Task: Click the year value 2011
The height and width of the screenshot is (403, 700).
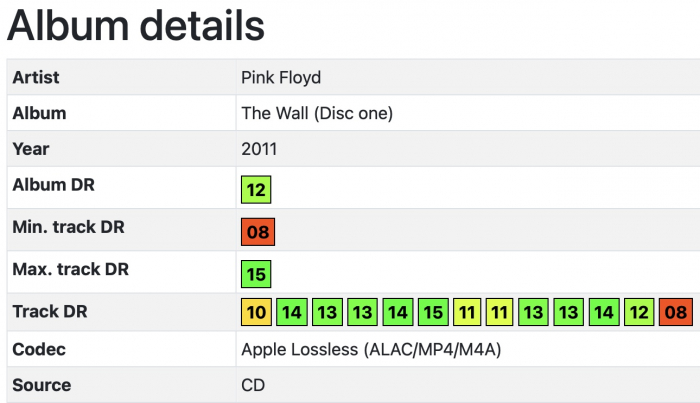Action: (259, 149)
